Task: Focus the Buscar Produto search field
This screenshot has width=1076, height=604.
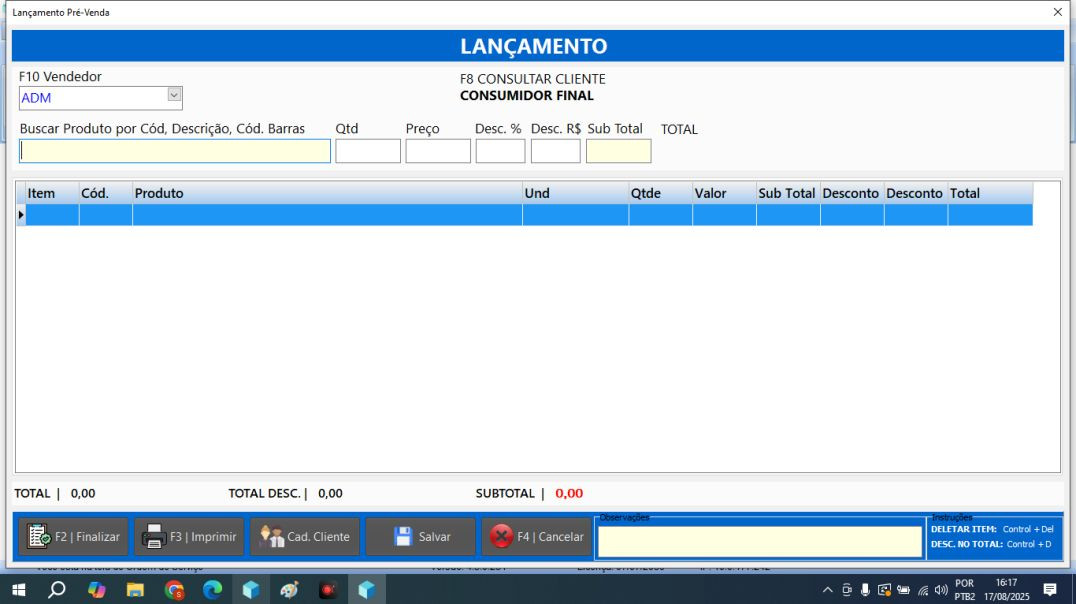Action: pos(175,151)
